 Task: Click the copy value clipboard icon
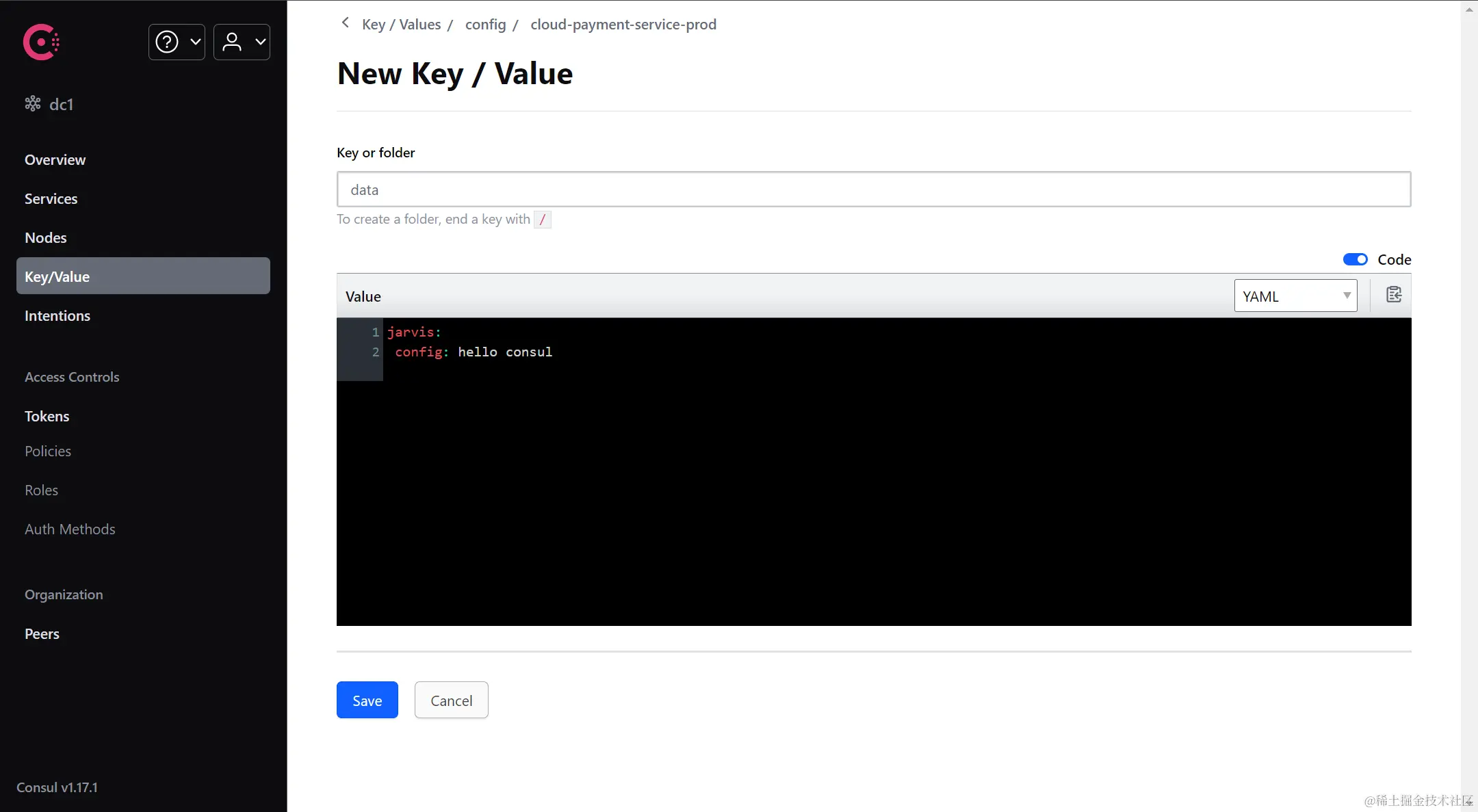(1393, 295)
